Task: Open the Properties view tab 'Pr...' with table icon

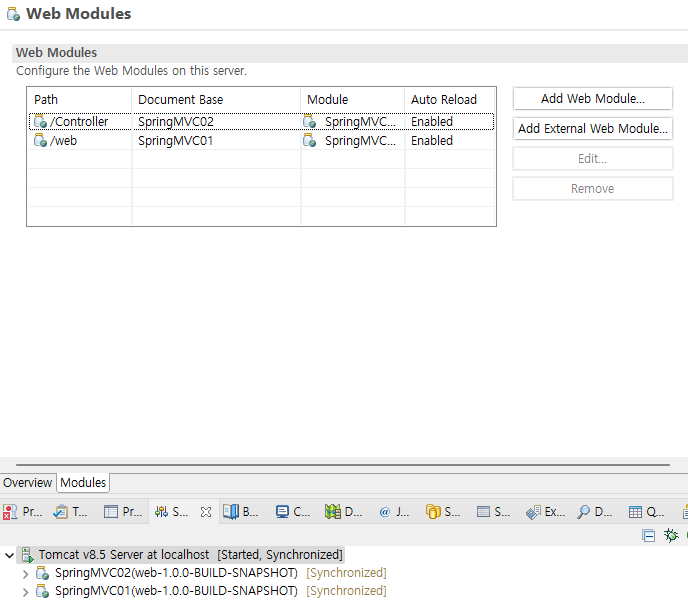Action: [123, 511]
